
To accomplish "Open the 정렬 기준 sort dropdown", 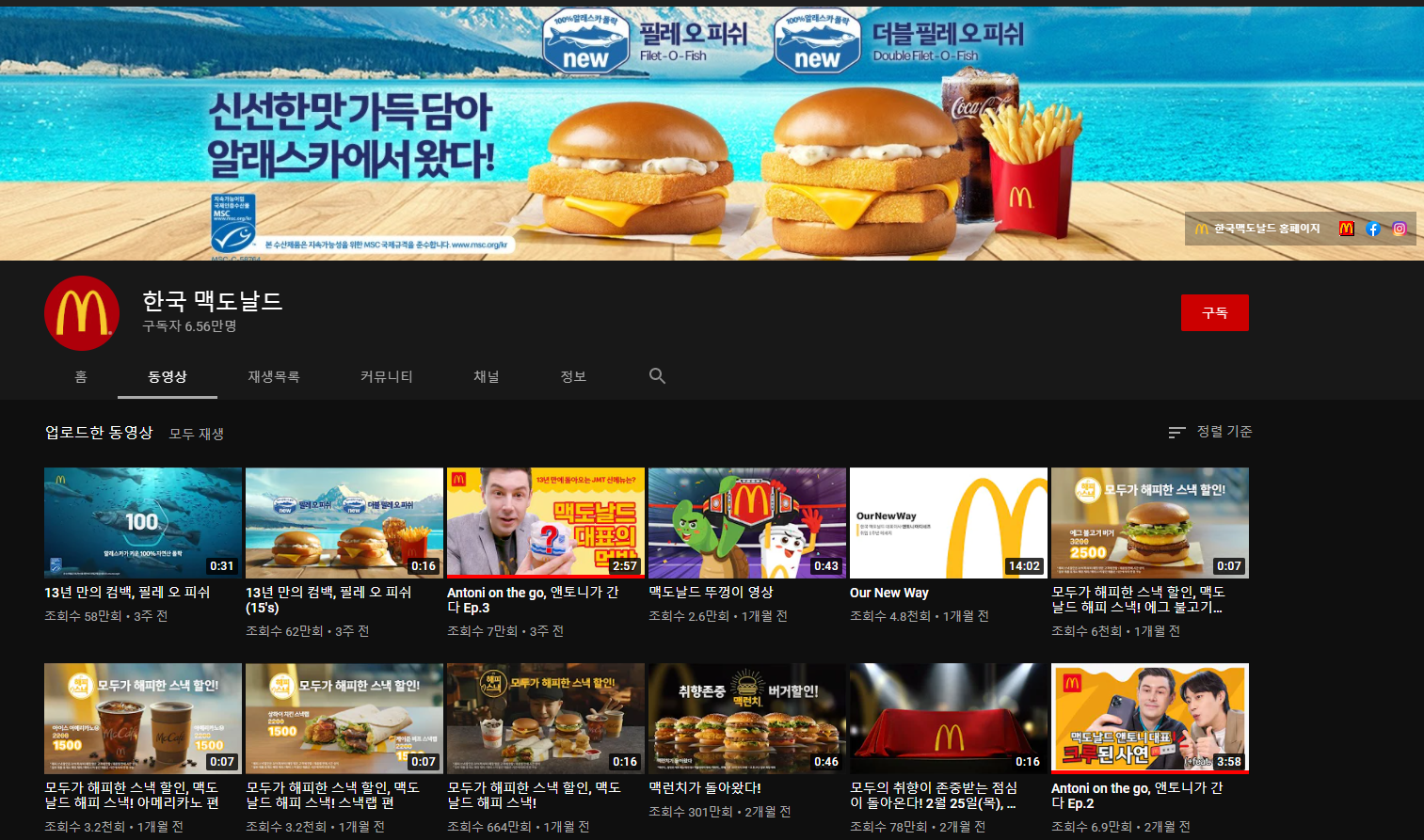I will [1224, 432].
